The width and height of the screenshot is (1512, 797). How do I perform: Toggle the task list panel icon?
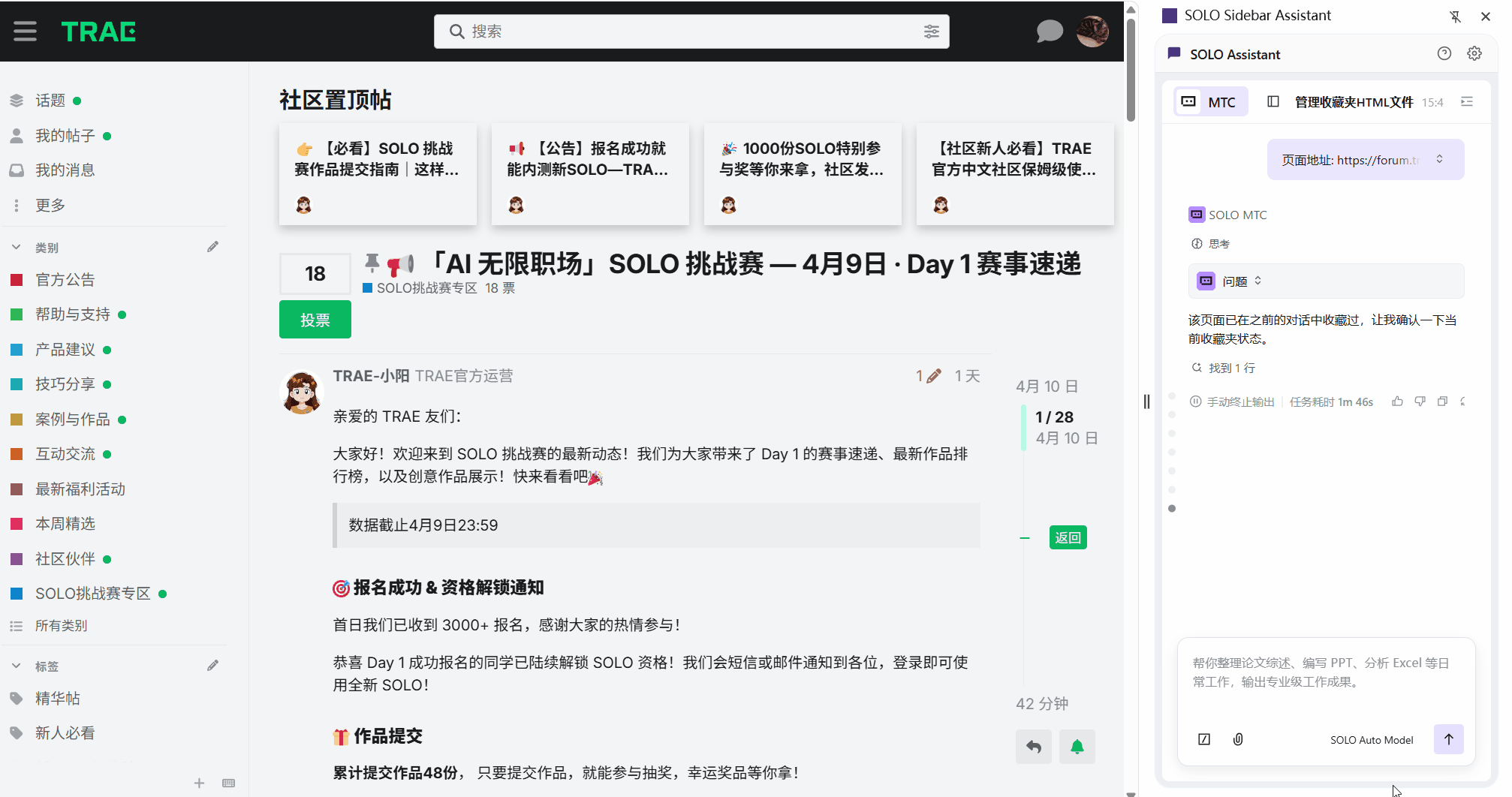click(1467, 101)
